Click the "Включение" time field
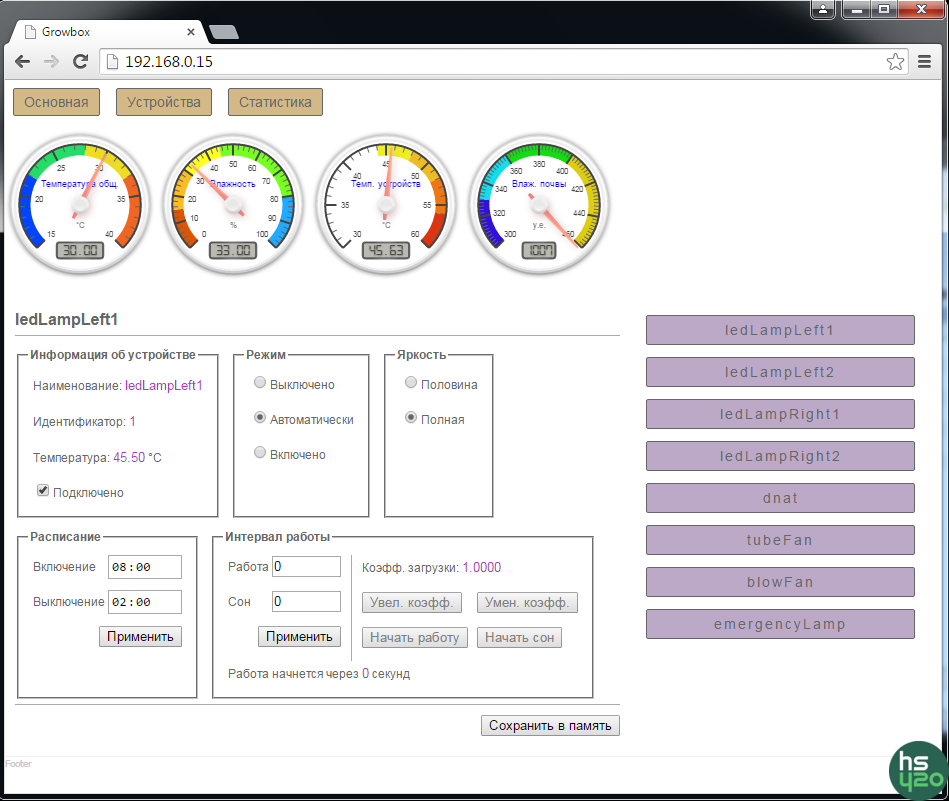The width and height of the screenshot is (949, 801). click(144, 567)
